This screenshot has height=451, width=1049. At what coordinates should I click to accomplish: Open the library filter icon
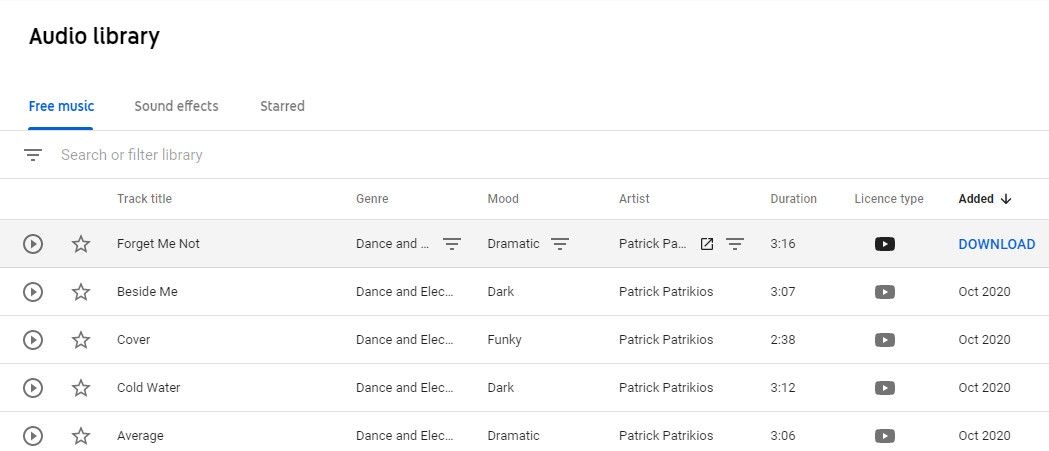[x=33, y=155]
